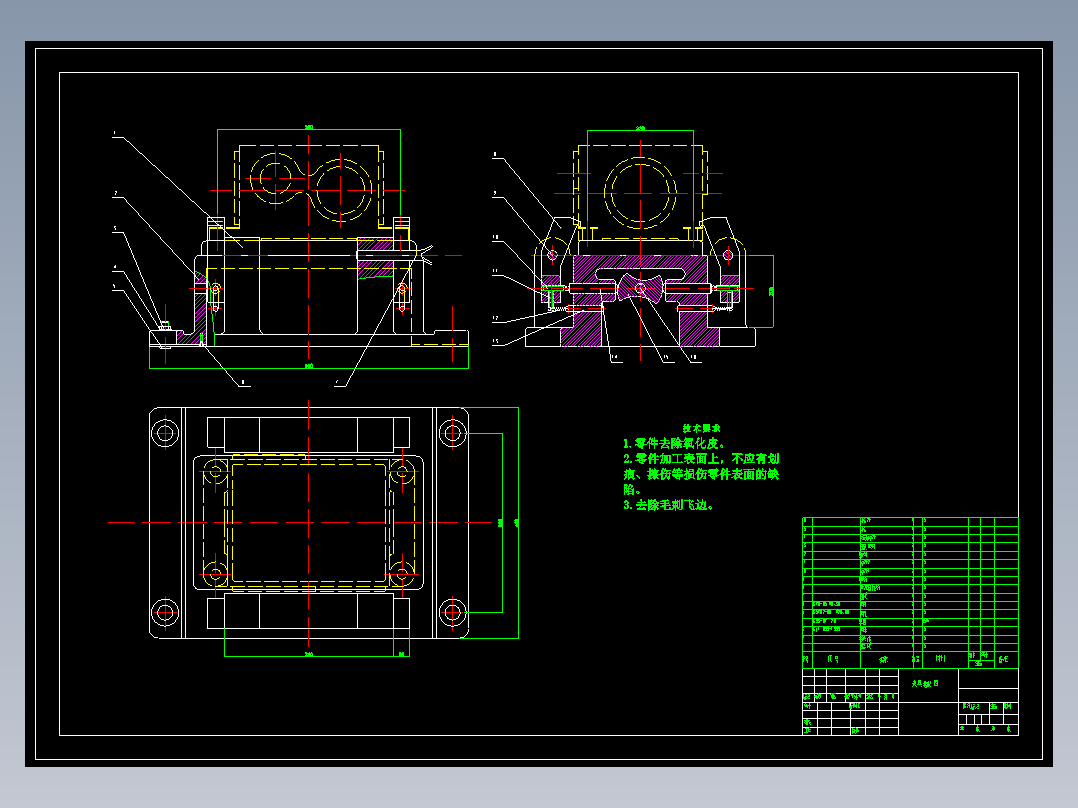Select the 夹具装配图 title text in title block
Image resolution: width=1078 pixels, height=808 pixels.
point(925,684)
